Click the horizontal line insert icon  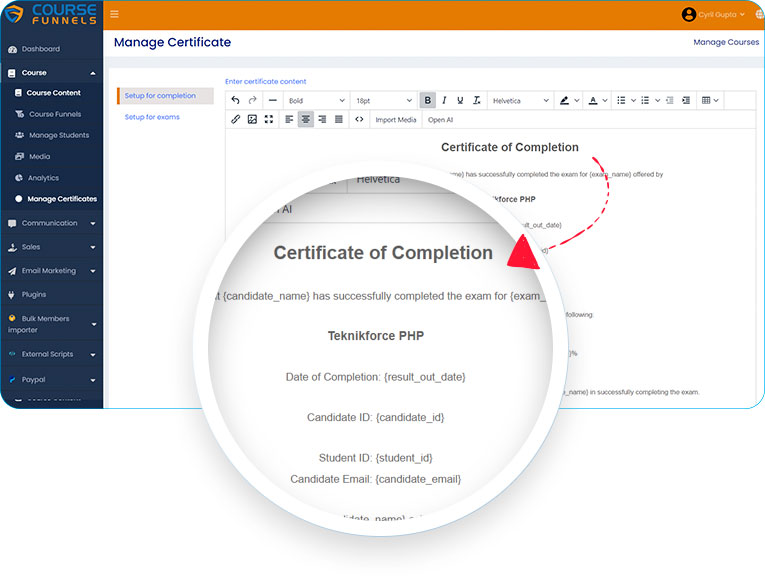pos(272,101)
